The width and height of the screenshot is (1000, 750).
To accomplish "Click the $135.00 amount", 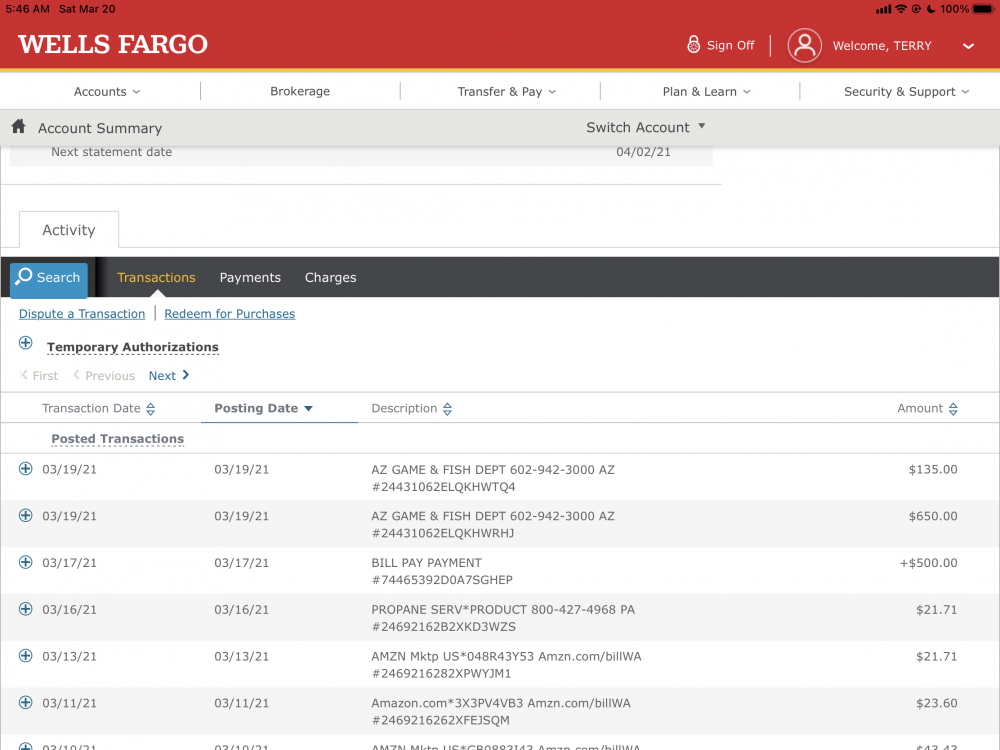I will [x=933, y=469].
